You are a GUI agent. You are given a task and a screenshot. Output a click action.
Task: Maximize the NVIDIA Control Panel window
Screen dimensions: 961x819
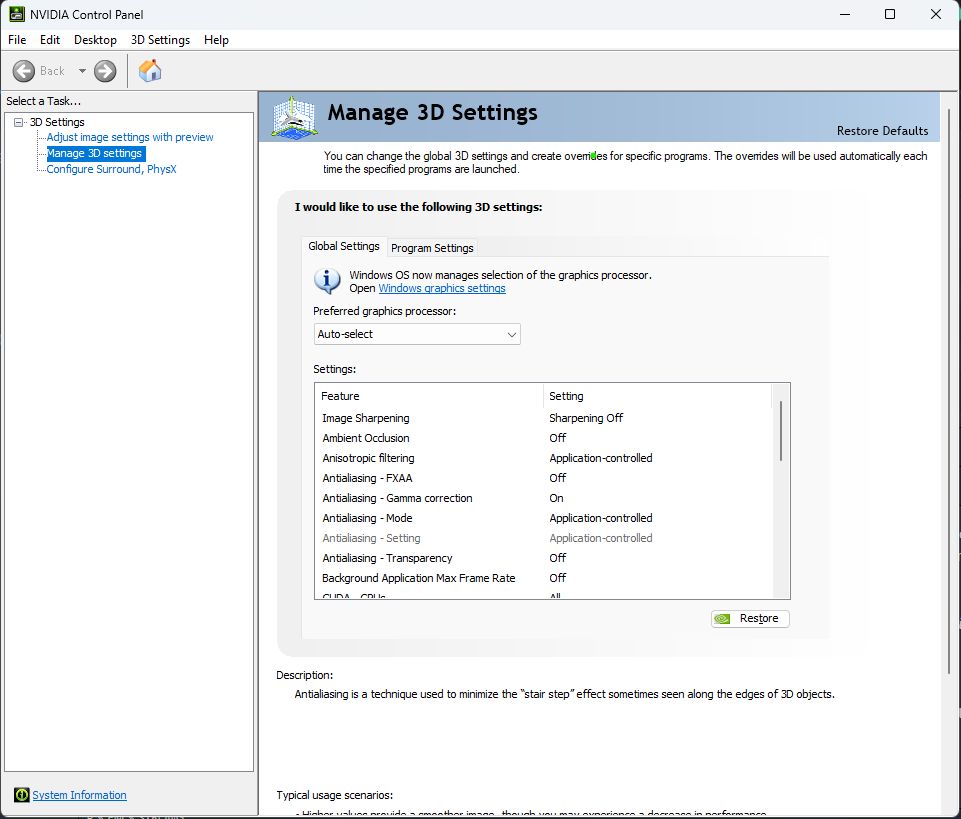tap(890, 14)
